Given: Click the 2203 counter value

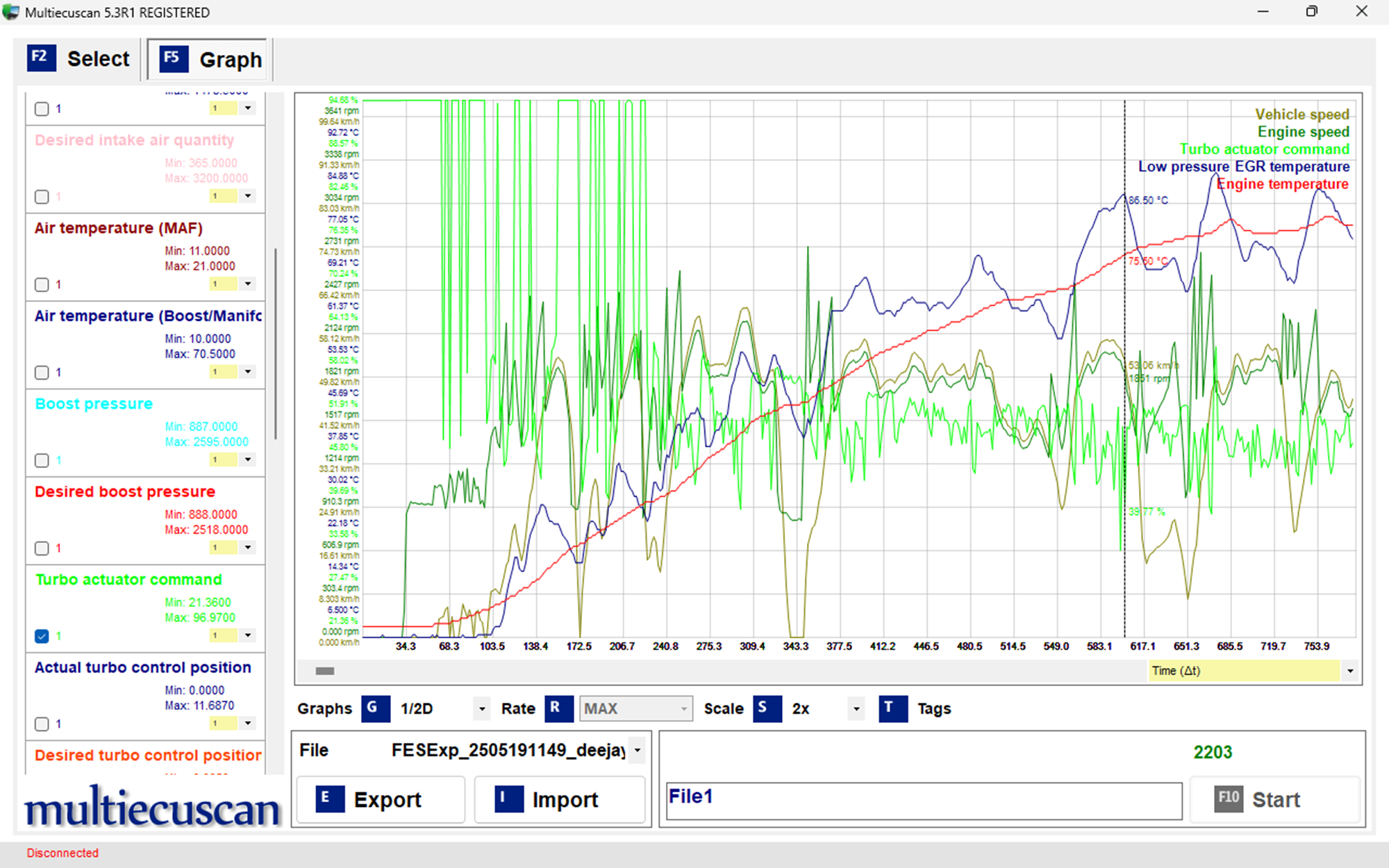Looking at the screenshot, I should (1213, 752).
